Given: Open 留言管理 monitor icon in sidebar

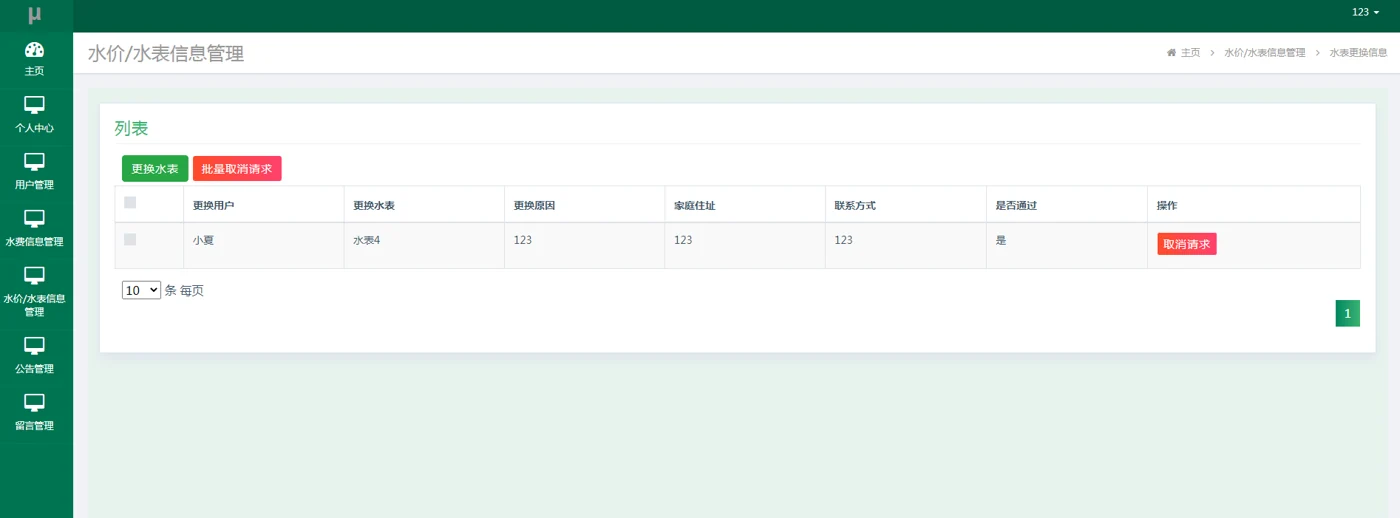Looking at the screenshot, I should [x=35, y=403].
